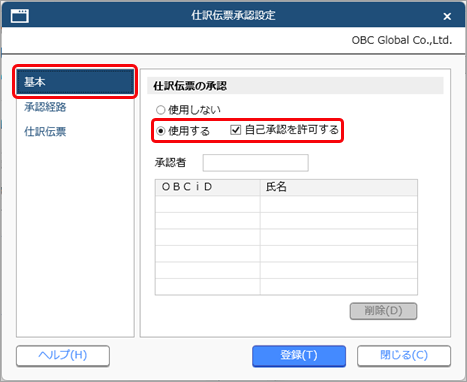The width and height of the screenshot is (467, 382).
Task: Toggle 自己承認を許可する checkbox
Action: click(236, 130)
